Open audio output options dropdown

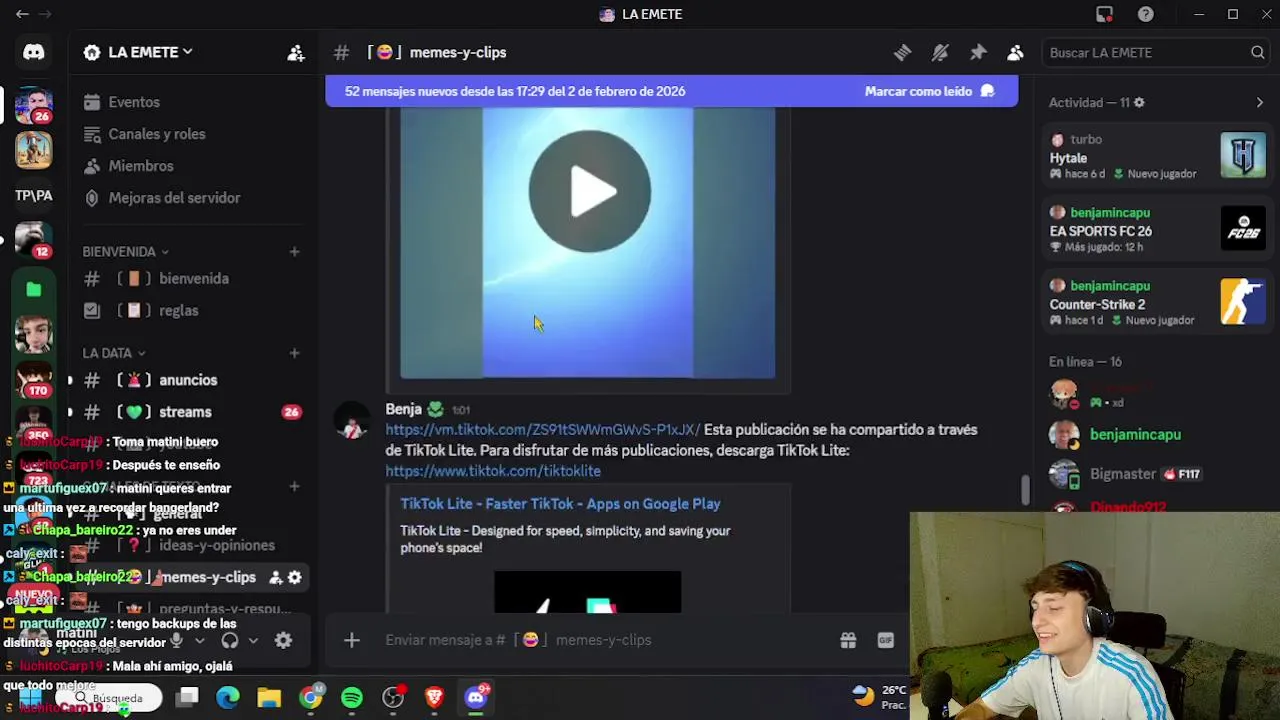(x=253, y=641)
